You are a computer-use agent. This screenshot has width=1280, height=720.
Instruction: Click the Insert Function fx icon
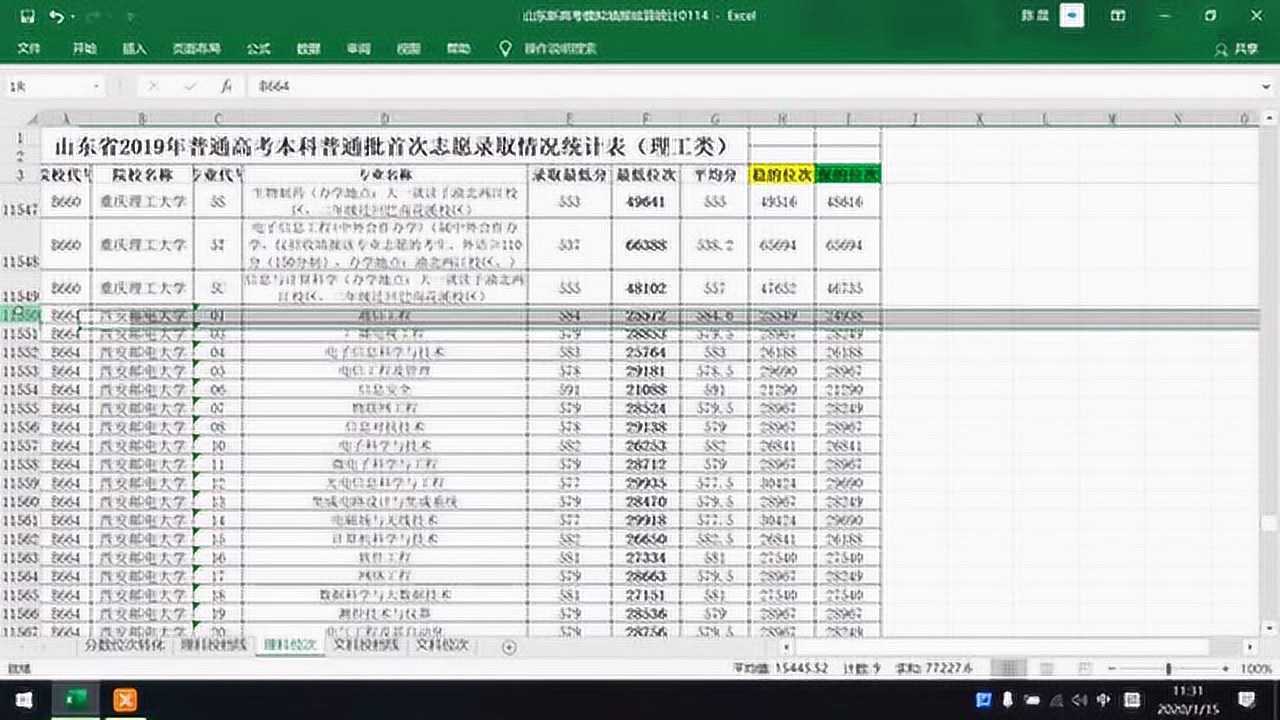[227, 87]
